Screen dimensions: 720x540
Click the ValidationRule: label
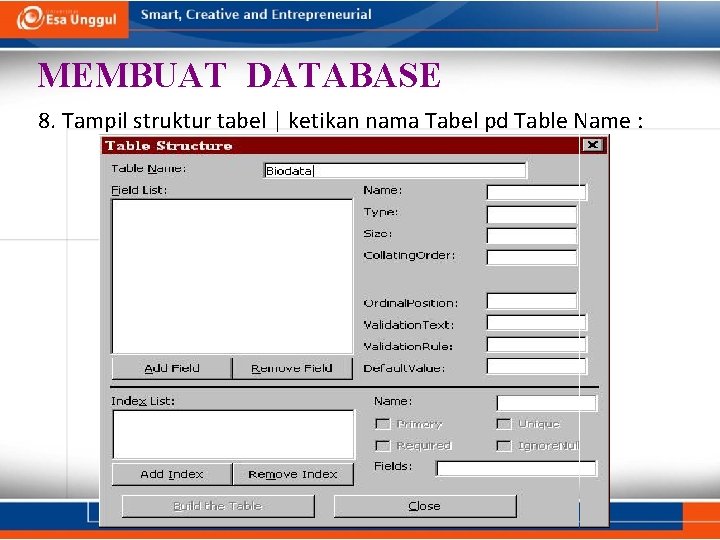tap(408, 346)
